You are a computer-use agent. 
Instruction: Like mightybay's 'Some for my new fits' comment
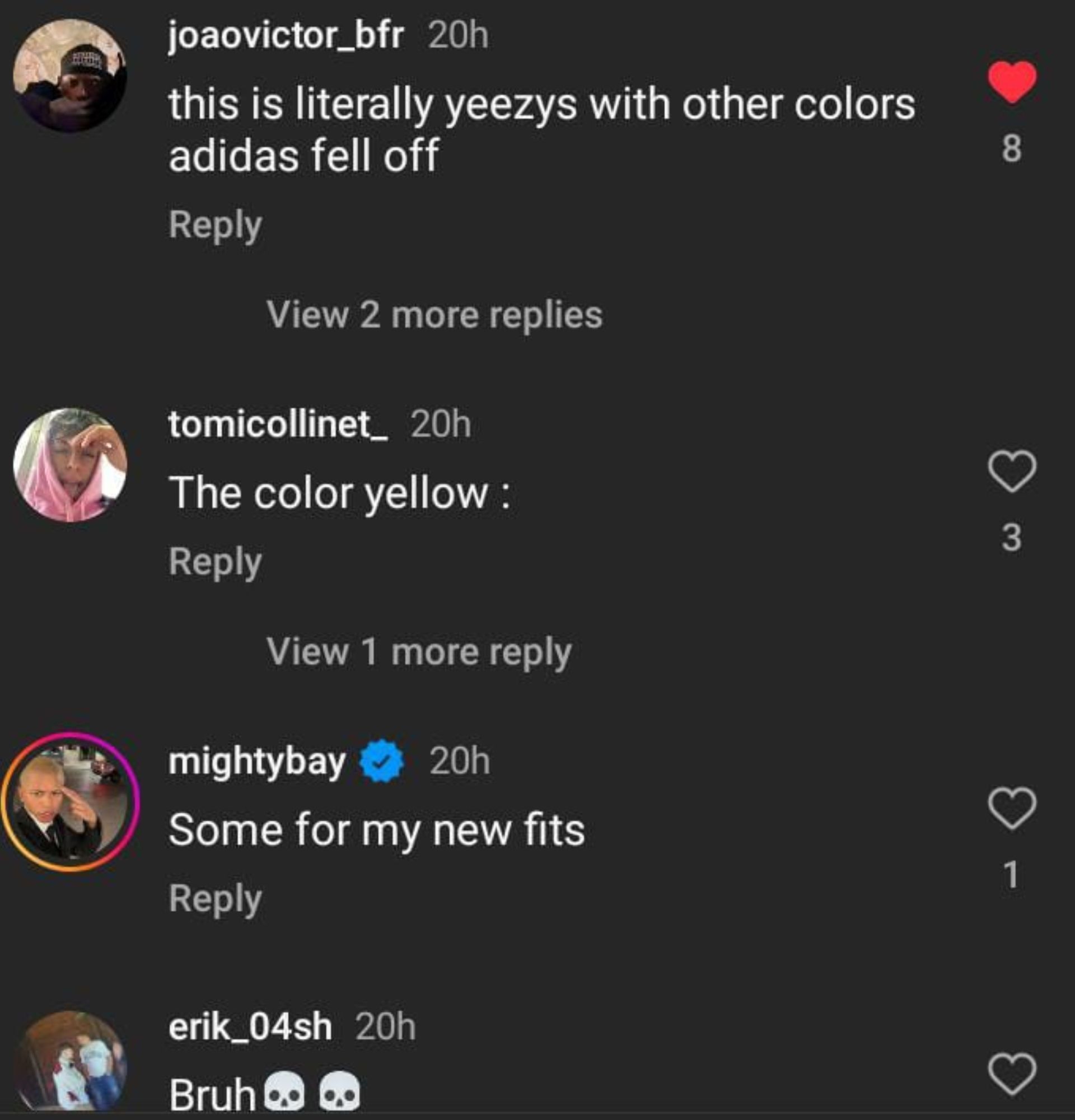(1012, 808)
